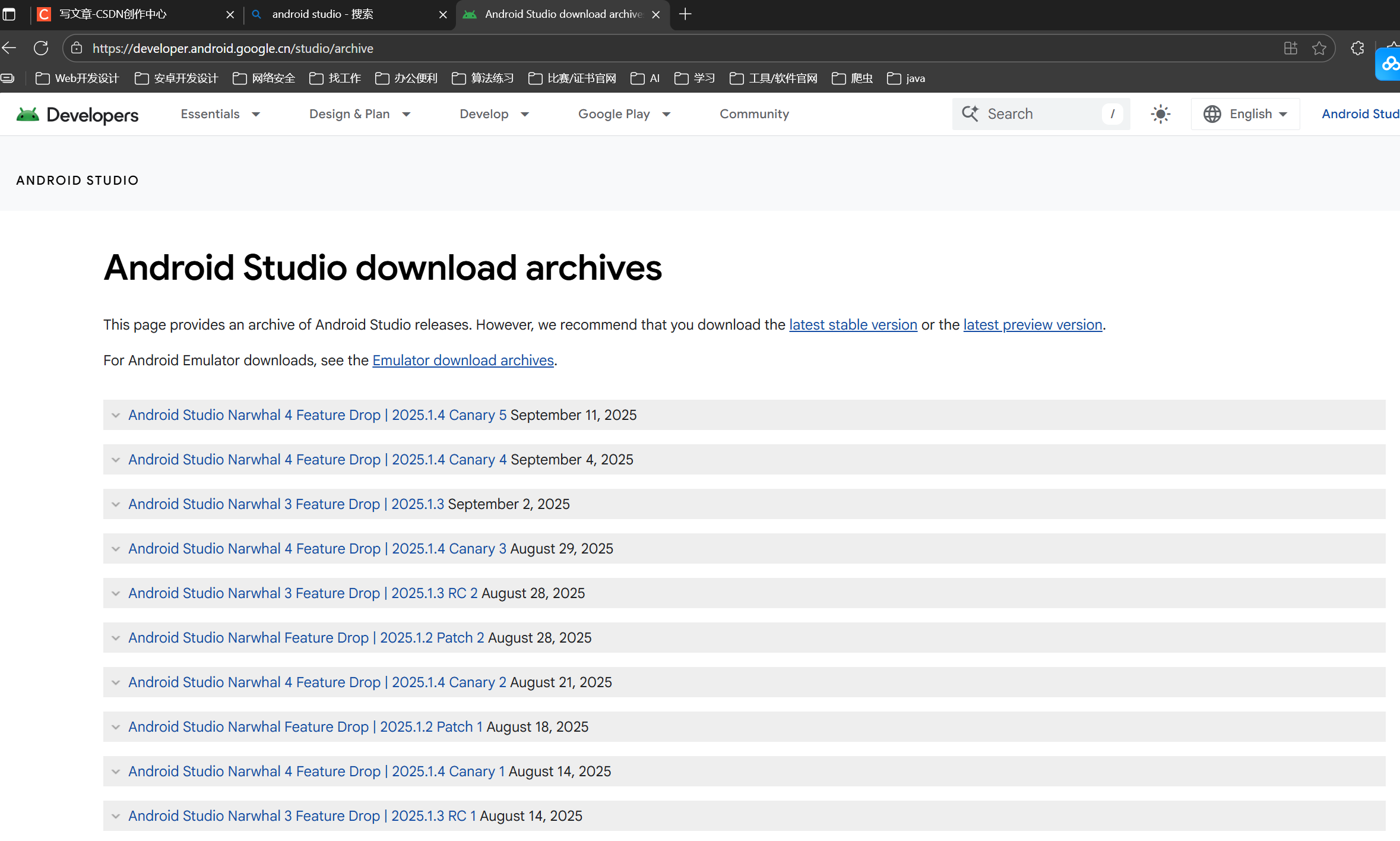Open the Google Play dropdown menu
This screenshot has height=841, width=1400.
click(x=624, y=114)
